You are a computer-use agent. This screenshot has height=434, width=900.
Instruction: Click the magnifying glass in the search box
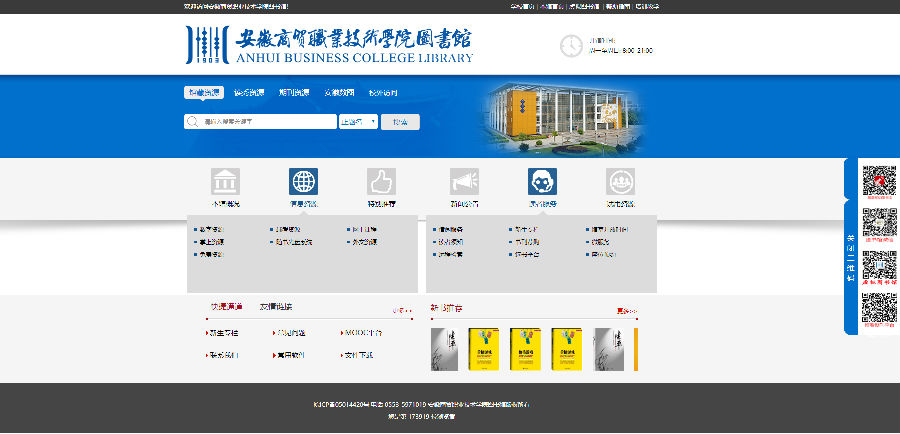pyautogui.click(x=193, y=122)
